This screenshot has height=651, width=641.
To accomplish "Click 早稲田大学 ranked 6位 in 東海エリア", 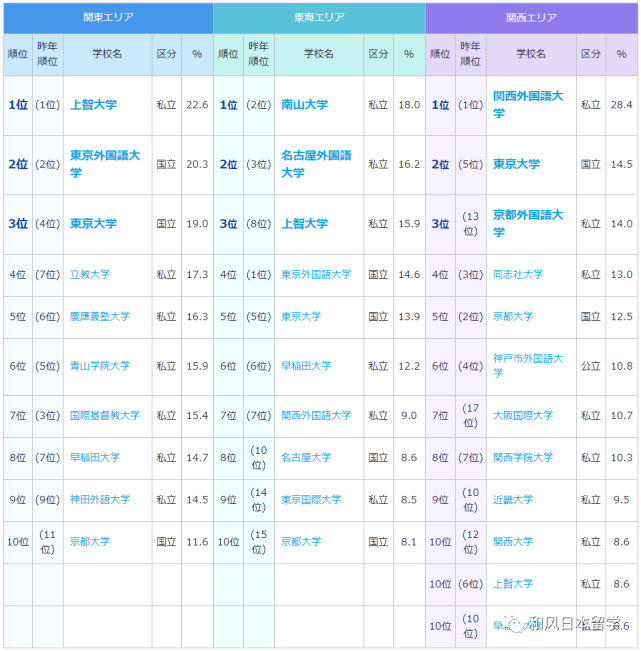I will coord(306,366).
